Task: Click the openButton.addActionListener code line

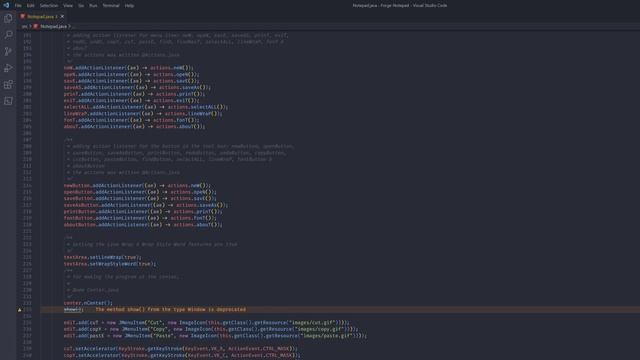Action: (x=140, y=192)
